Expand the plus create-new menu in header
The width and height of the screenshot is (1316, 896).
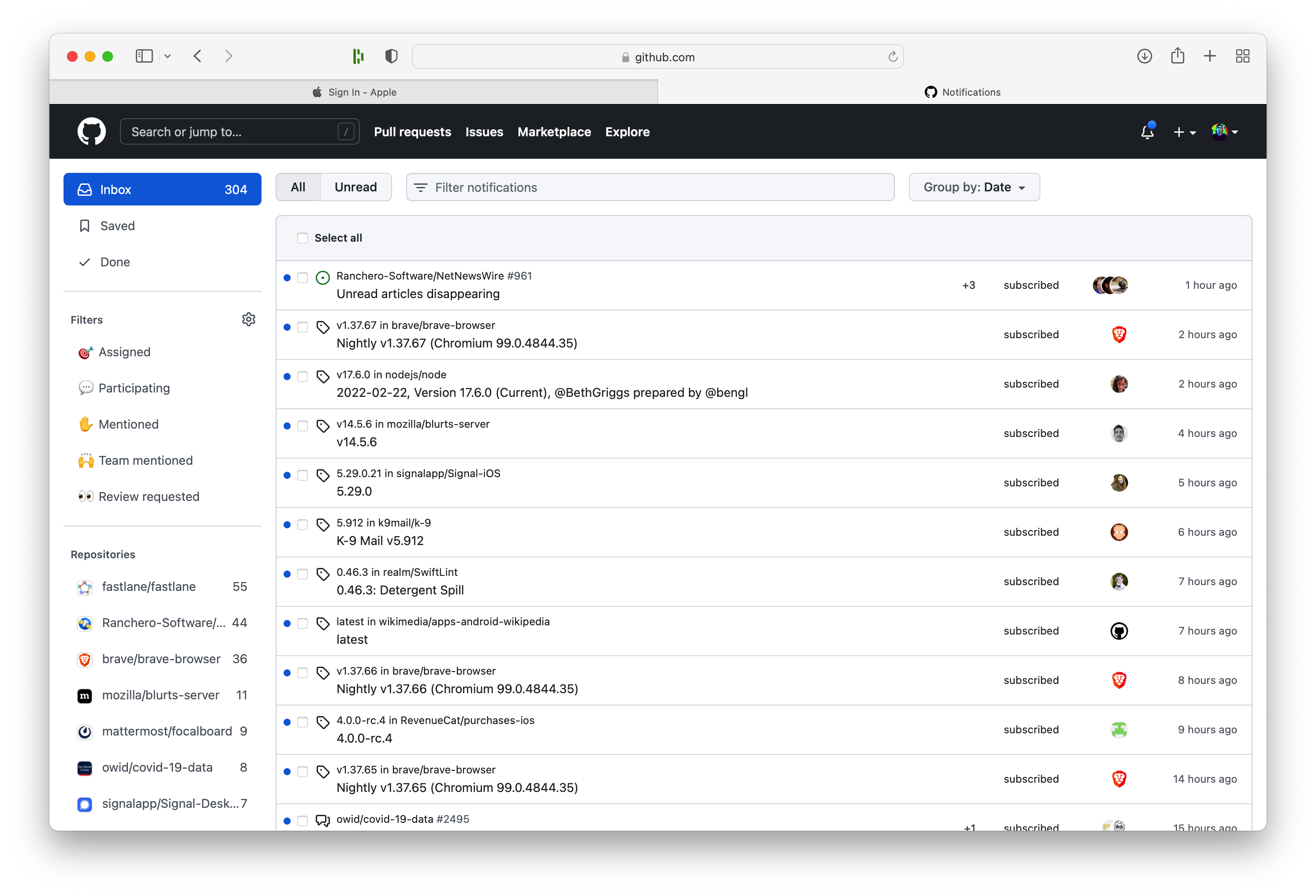pos(1185,132)
